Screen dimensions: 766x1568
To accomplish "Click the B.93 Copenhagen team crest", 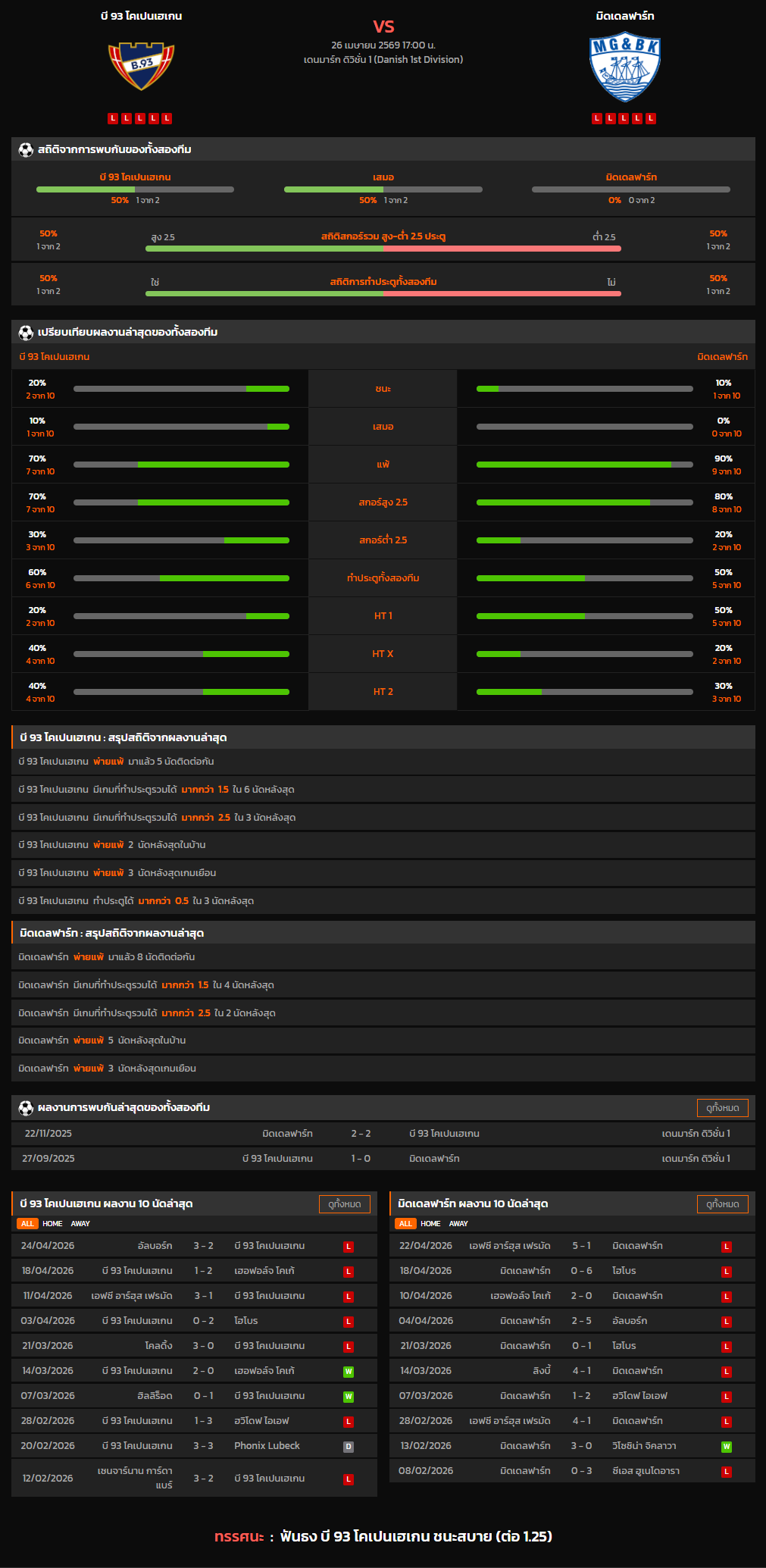I will click(141, 64).
